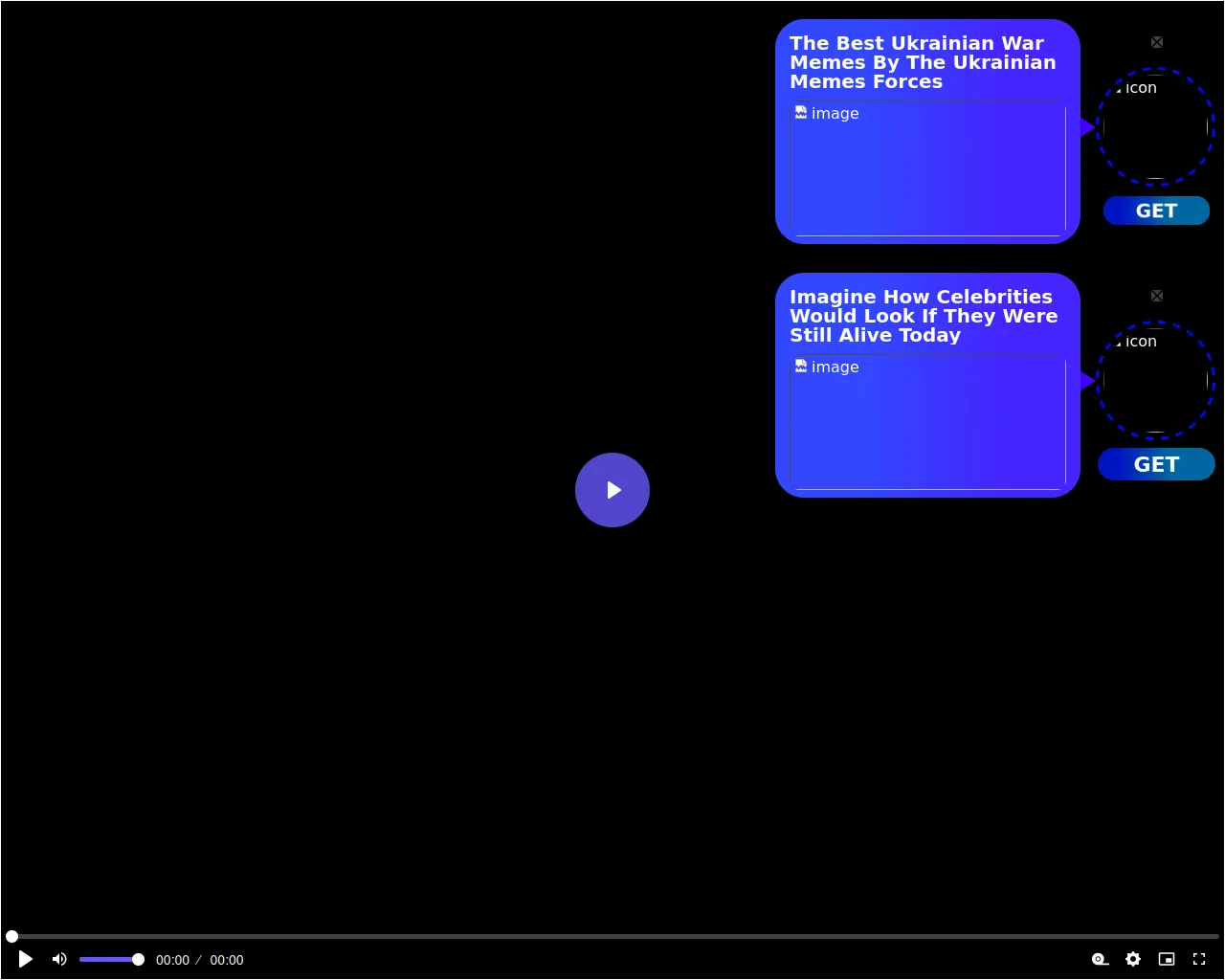1225x980 pixels.
Task: Click the 00:00 / 00:00 time display
Action: (199, 960)
